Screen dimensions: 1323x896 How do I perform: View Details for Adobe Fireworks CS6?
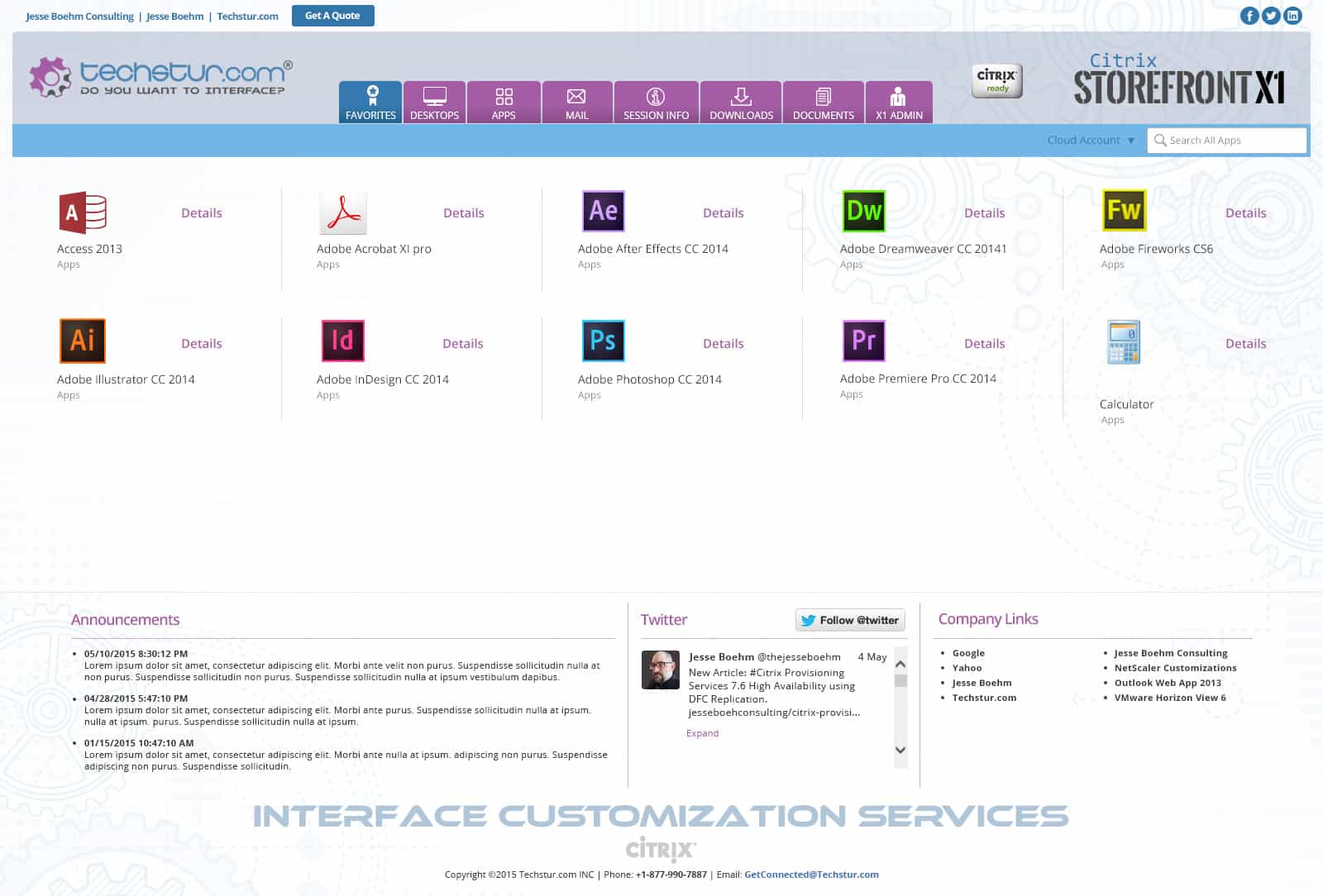pos(1246,213)
